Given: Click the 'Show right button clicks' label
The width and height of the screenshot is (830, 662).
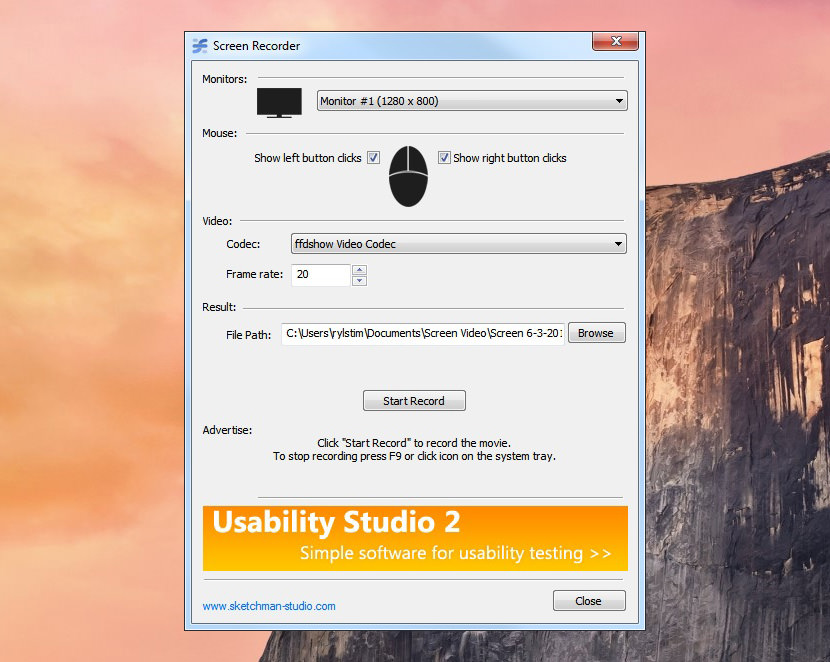Looking at the screenshot, I should tap(510, 158).
